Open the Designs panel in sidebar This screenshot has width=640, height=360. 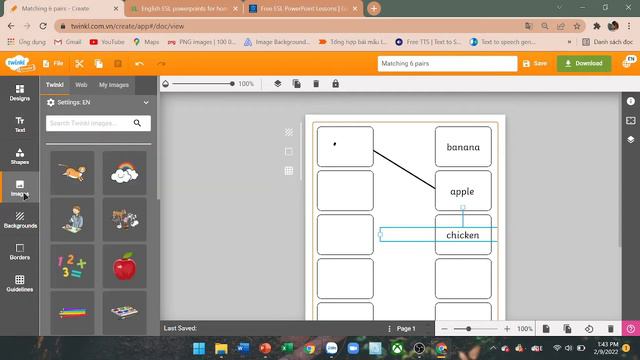[20, 93]
